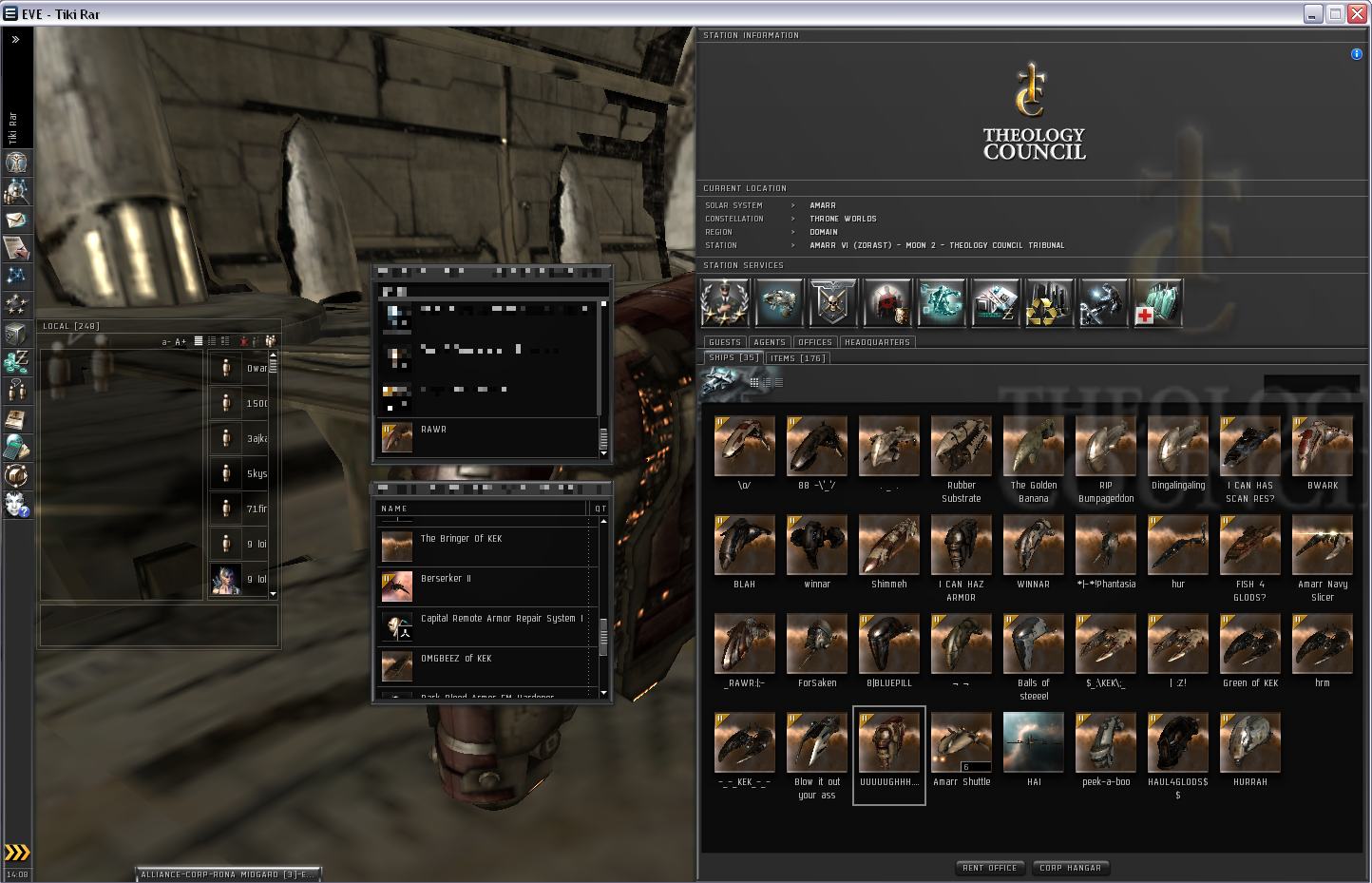The width and height of the screenshot is (1372, 883).
Task: Click the yellow triple-chevron at sidebar bottom
Action: [16, 853]
